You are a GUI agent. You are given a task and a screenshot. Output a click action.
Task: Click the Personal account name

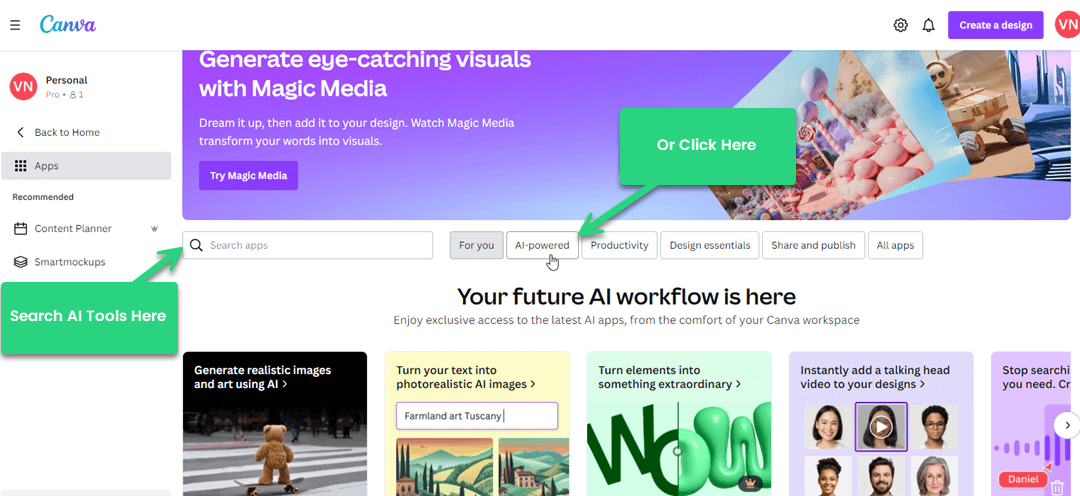[x=66, y=81]
